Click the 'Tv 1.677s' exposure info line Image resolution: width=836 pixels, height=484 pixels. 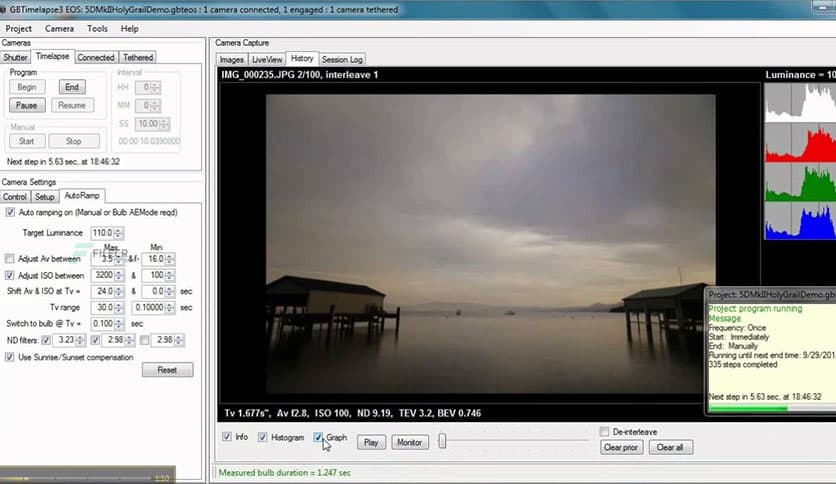click(x=352, y=413)
